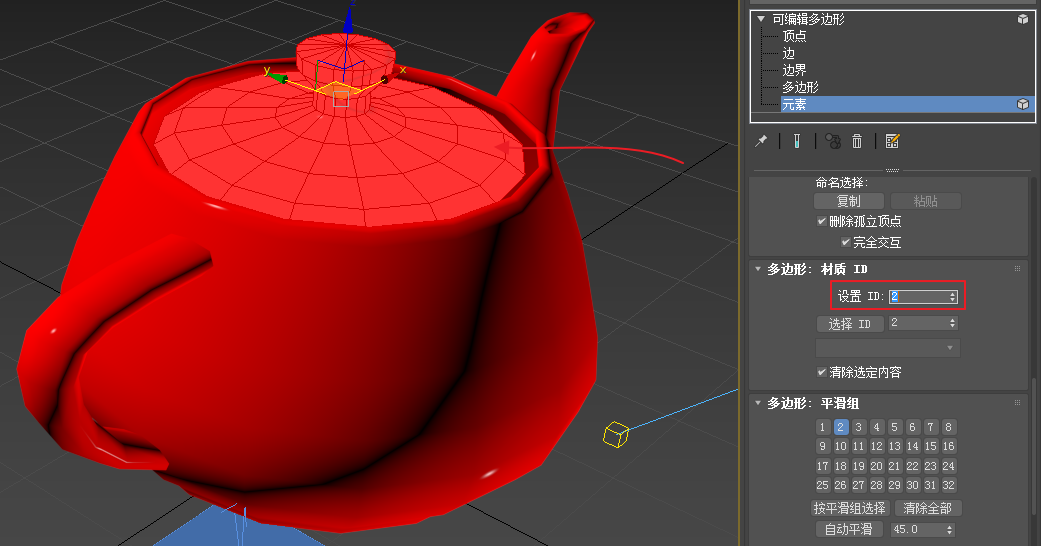Open configure modifier sets icon
Image resolution: width=1041 pixels, height=546 pixels.
893,141
